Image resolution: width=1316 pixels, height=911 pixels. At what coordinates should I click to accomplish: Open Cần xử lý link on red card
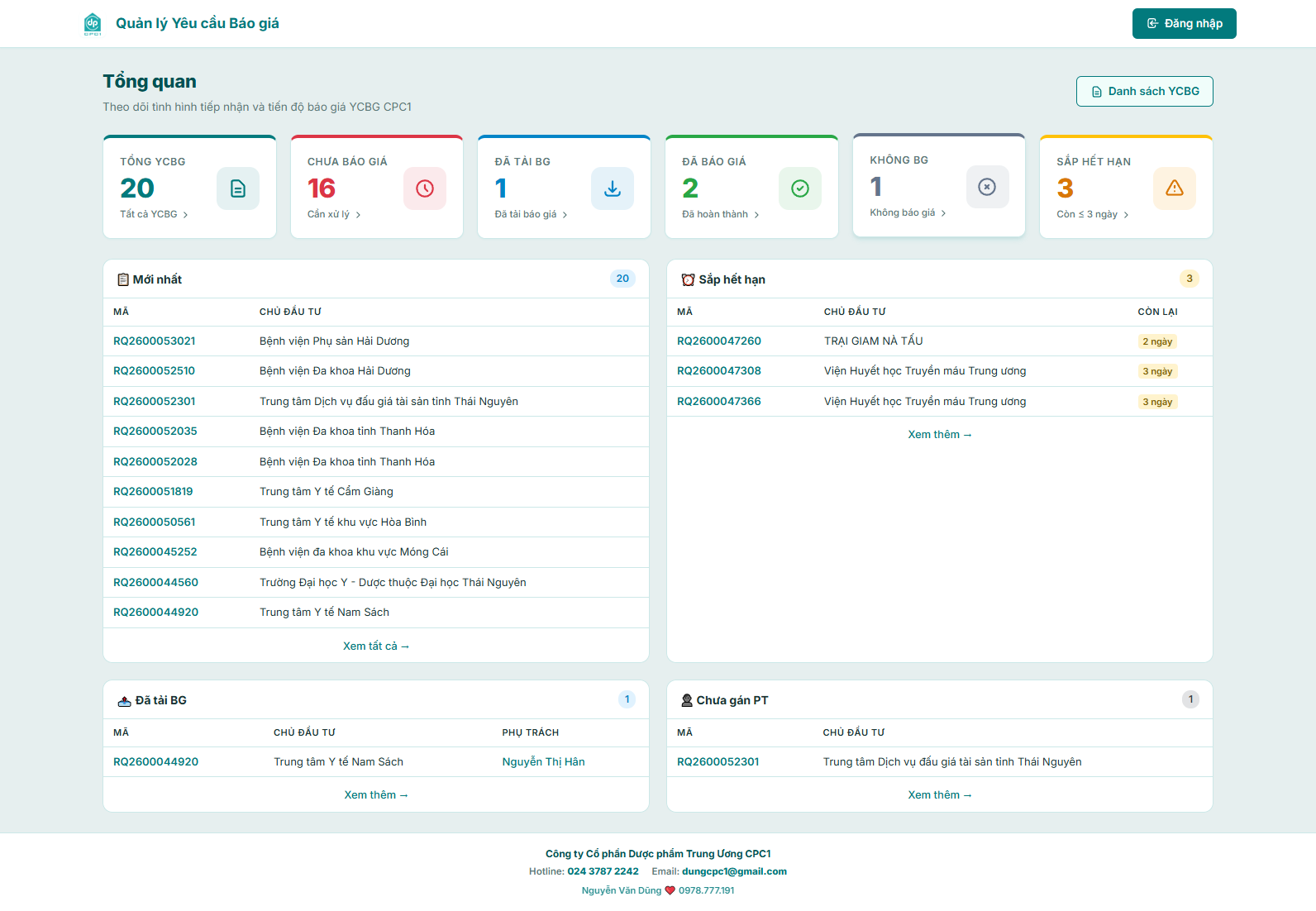[334, 214]
